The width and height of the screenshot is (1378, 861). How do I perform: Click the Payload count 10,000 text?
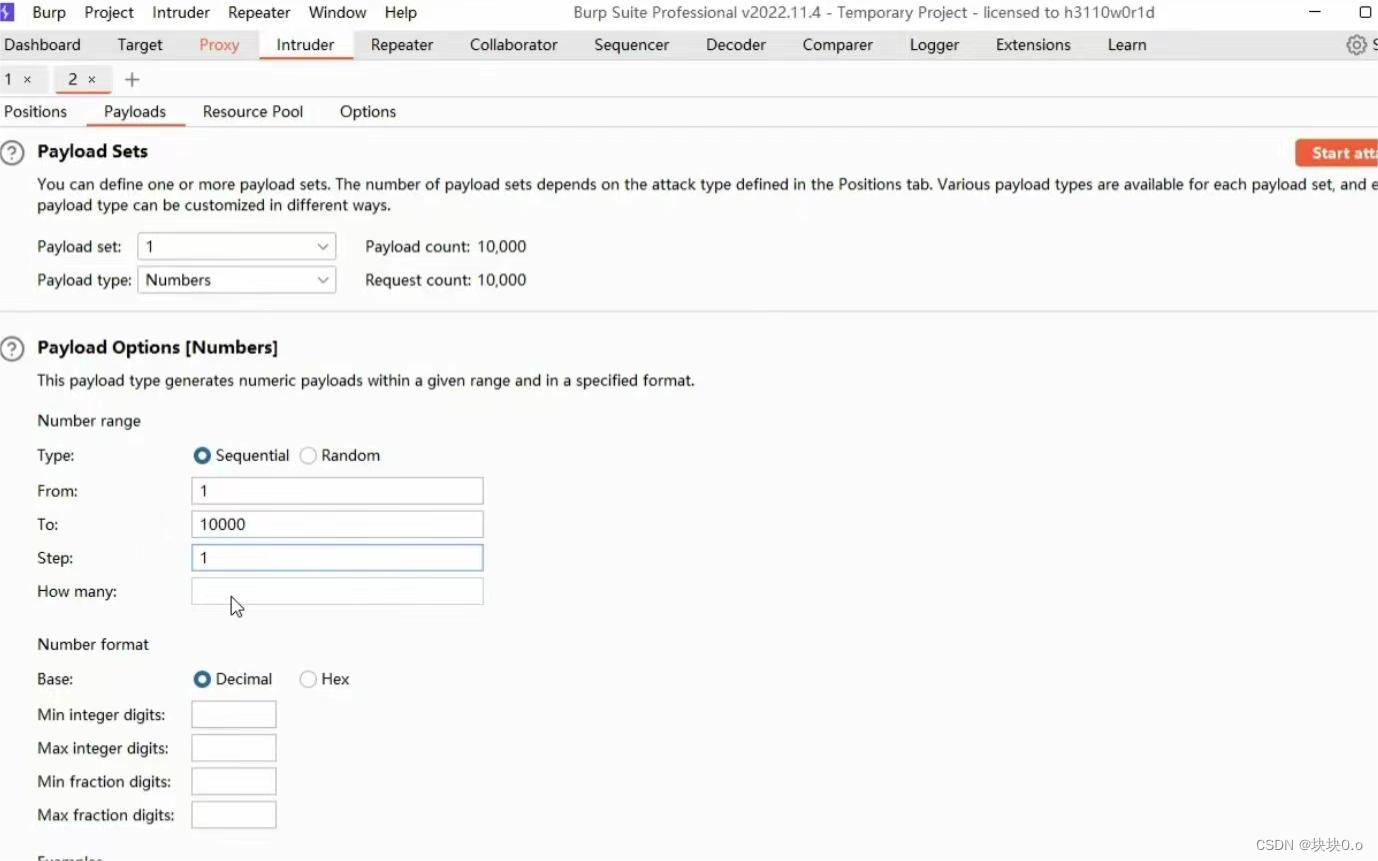[x=446, y=247]
